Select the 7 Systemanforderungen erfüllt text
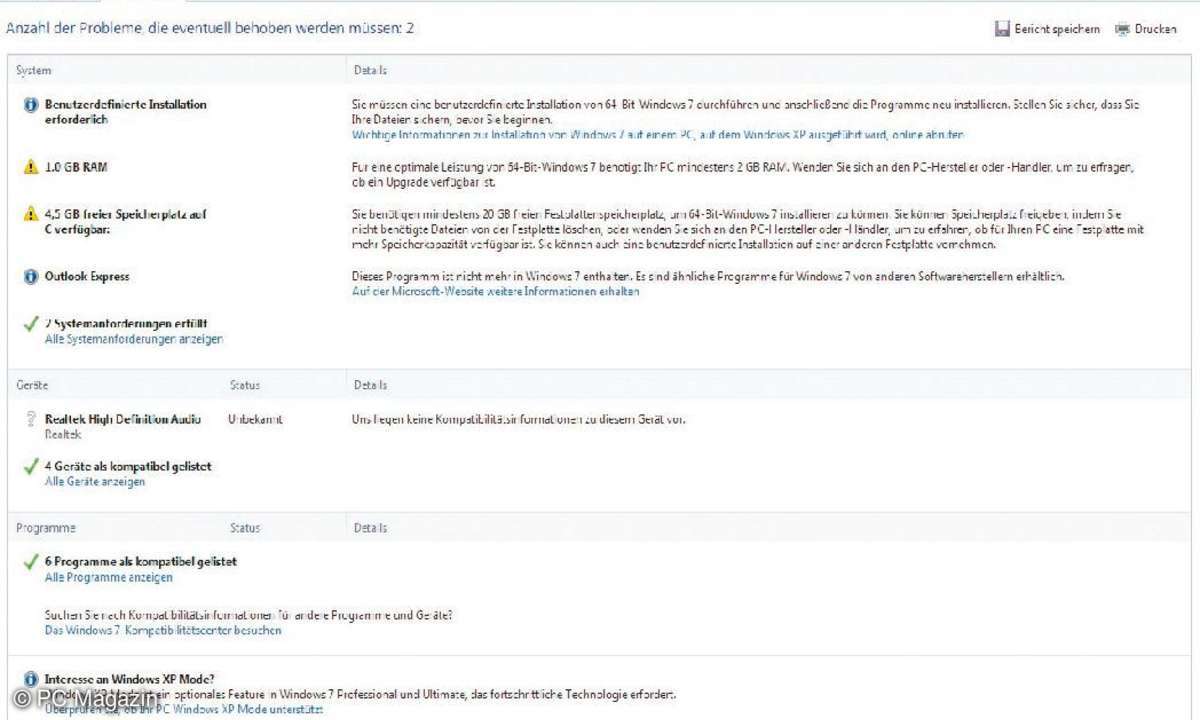 (126, 323)
